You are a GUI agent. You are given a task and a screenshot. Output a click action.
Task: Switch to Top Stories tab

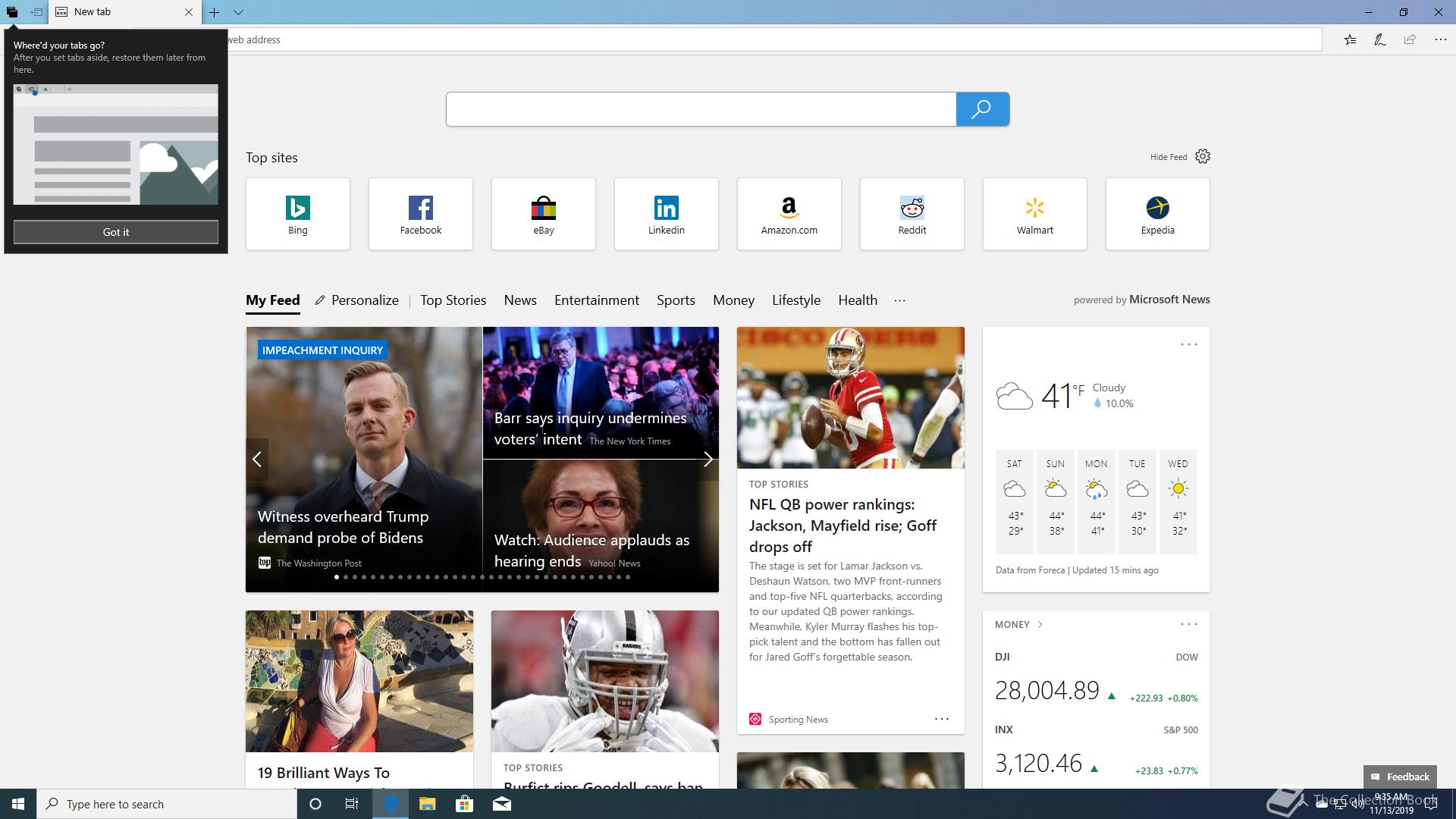point(453,300)
